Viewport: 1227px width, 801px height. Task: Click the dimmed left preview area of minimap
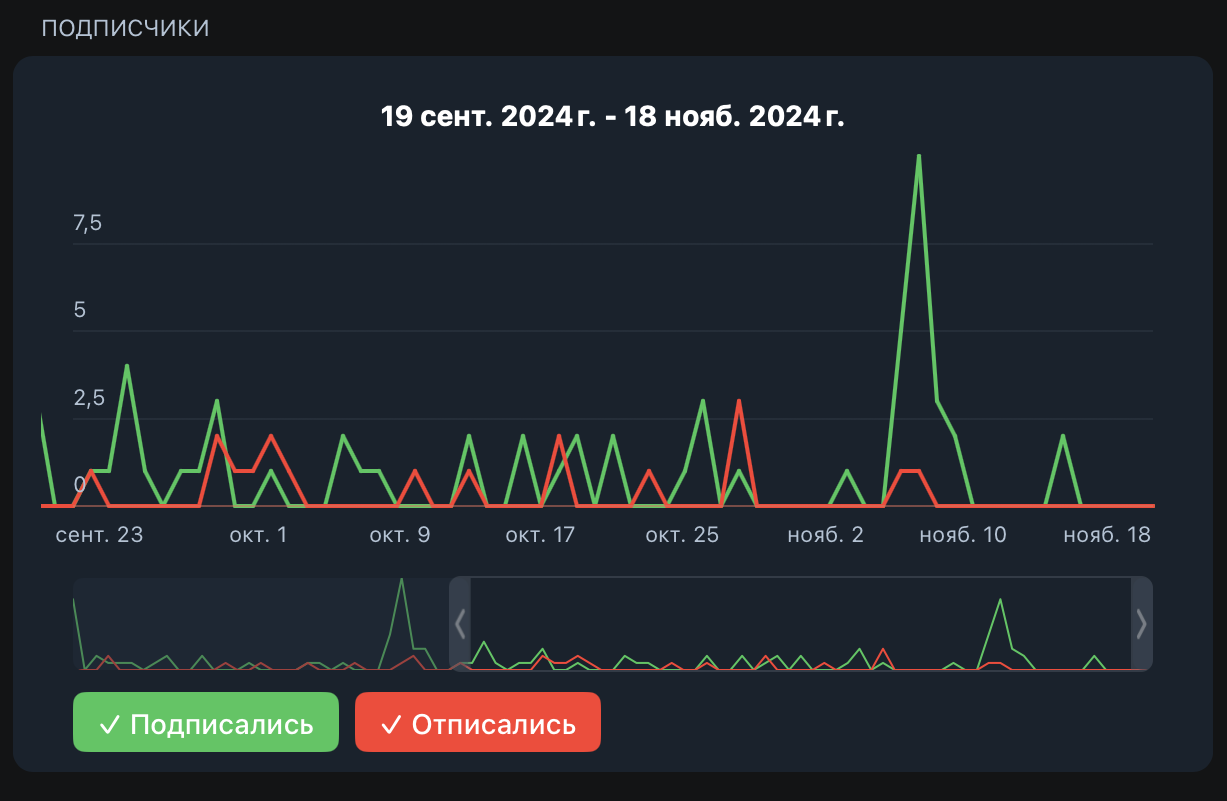pyautogui.click(x=260, y=624)
